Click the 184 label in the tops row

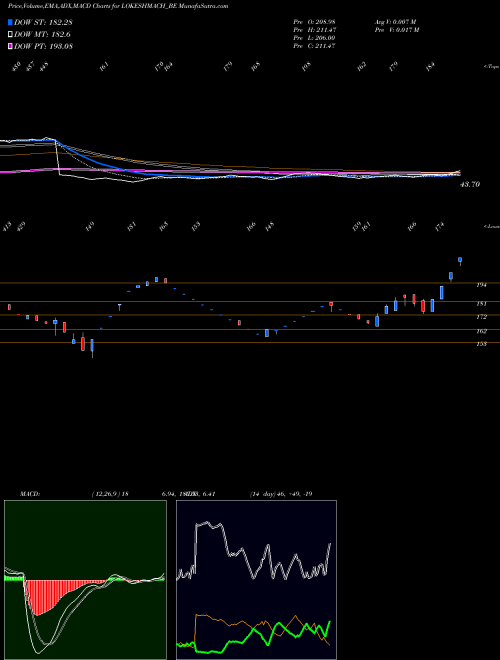click(430, 66)
